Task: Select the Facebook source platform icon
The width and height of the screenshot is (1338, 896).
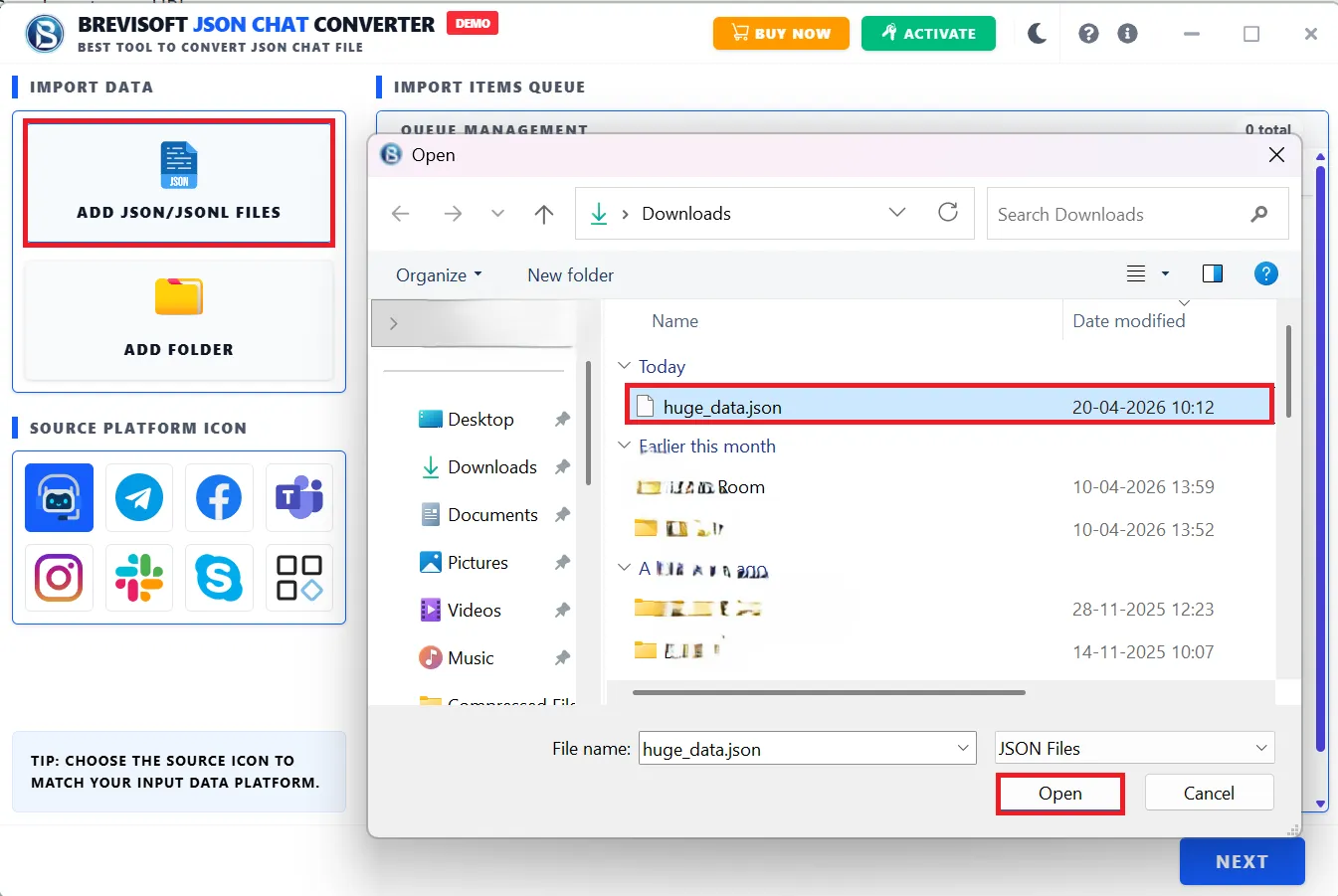Action: click(x=219, y=497)
